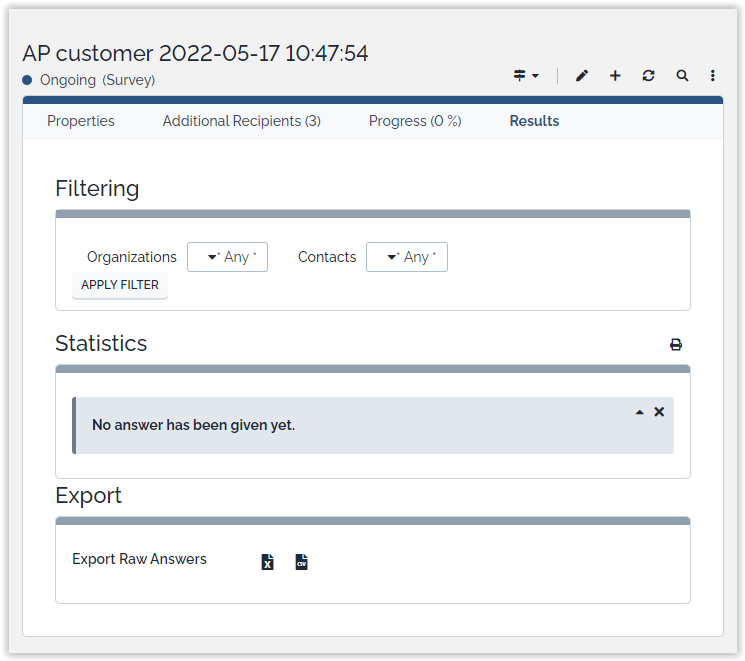Switch to the Properties tab
The width and height of the screenshot is (745, 661).
(81, 121)
